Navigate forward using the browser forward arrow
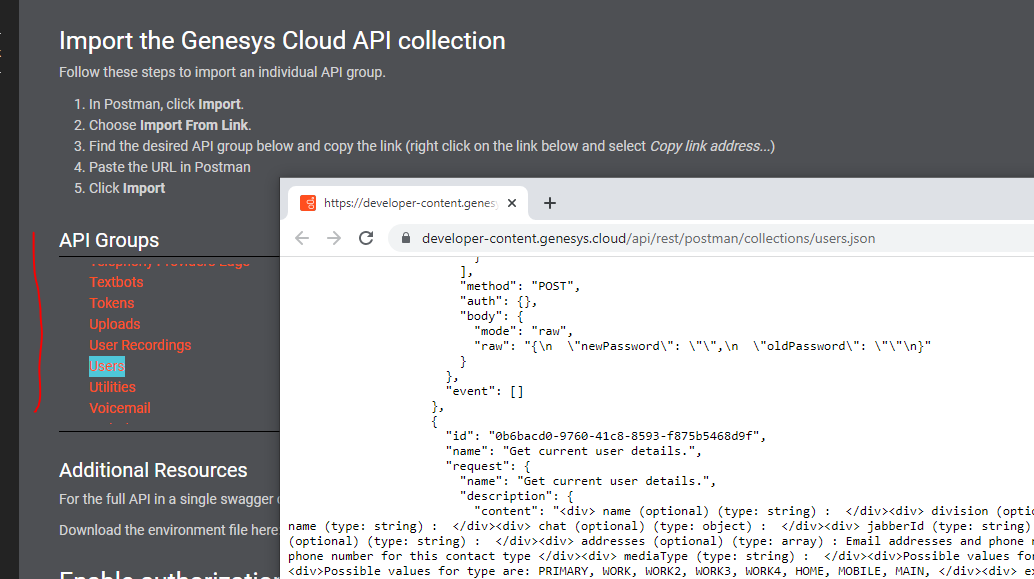 332,238
